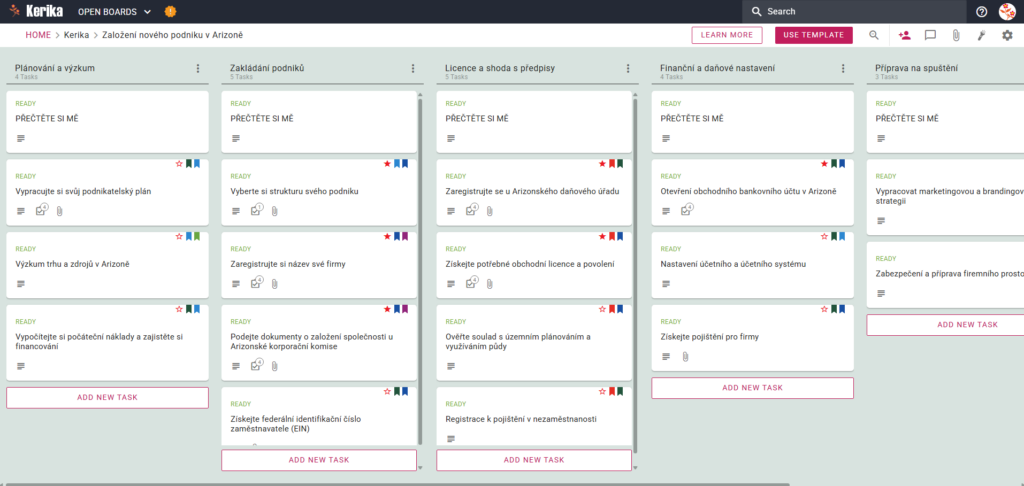1024x486 pixels.
Task: Open the help question mark icon
Action: tap(981, 12)
